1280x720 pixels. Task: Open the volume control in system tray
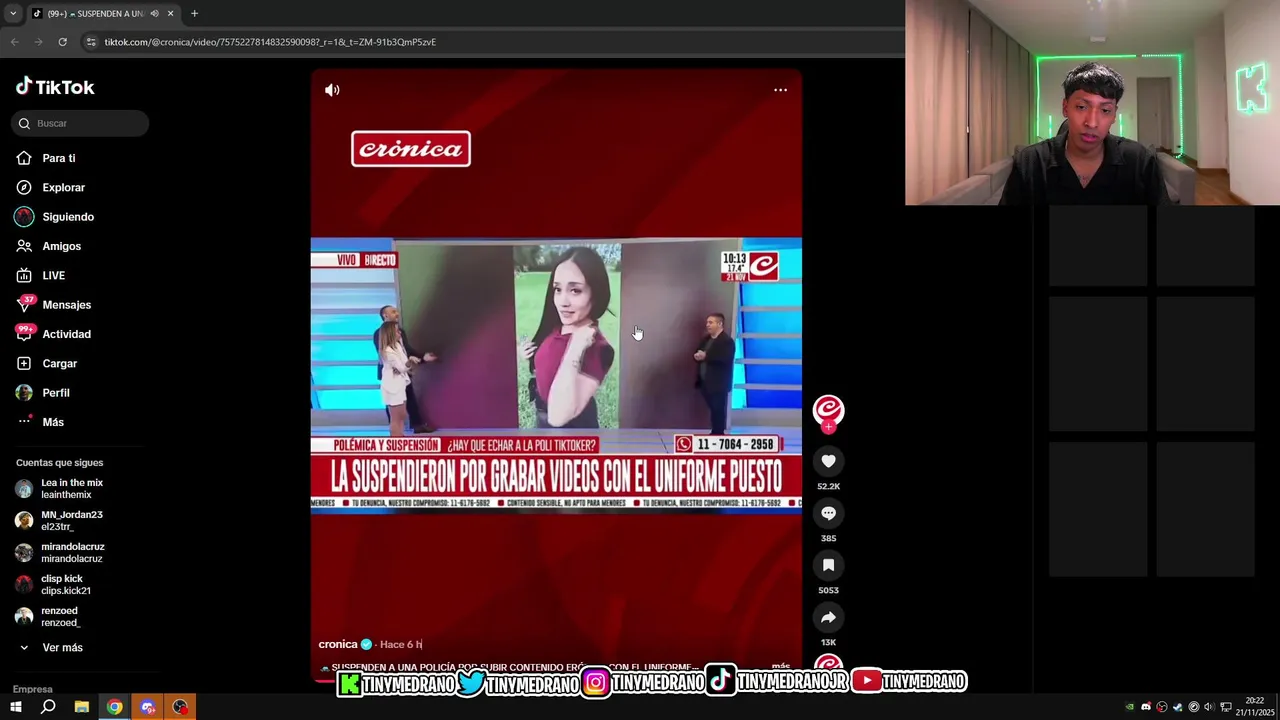click(1209, 707)
